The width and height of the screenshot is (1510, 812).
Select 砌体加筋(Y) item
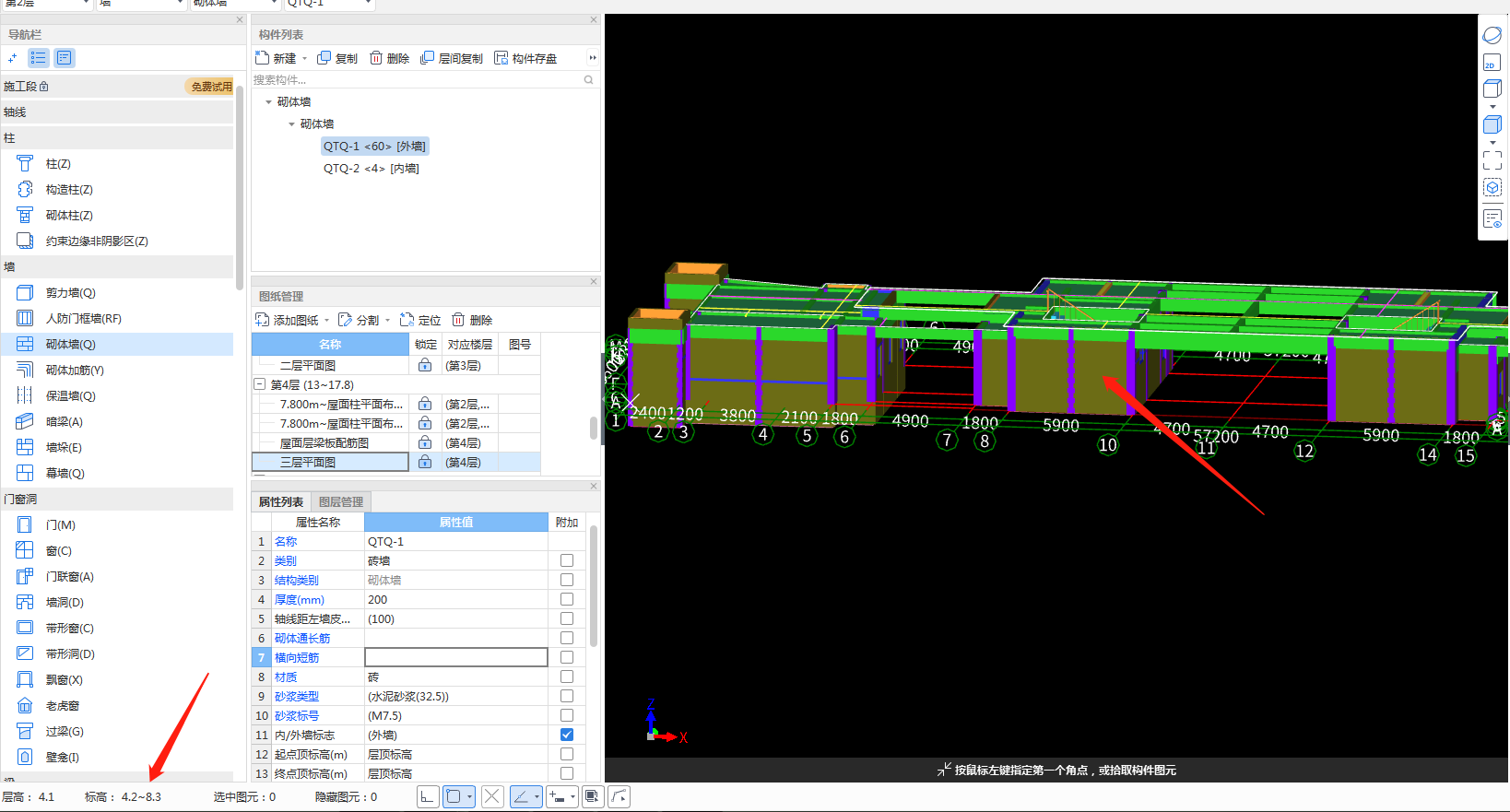click(75, 371)
